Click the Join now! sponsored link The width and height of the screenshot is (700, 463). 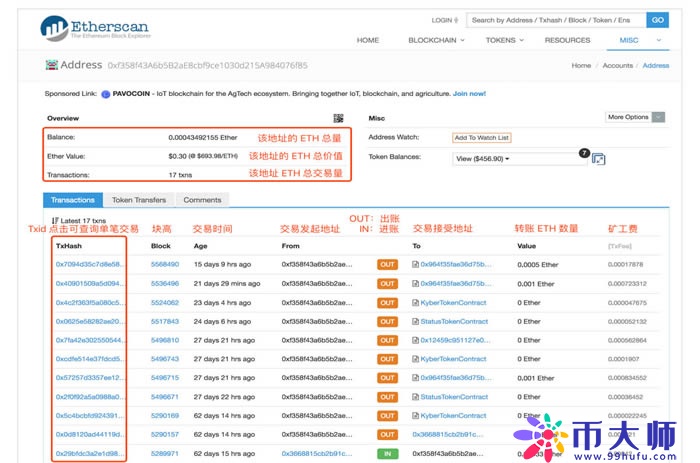pos(469,94)
